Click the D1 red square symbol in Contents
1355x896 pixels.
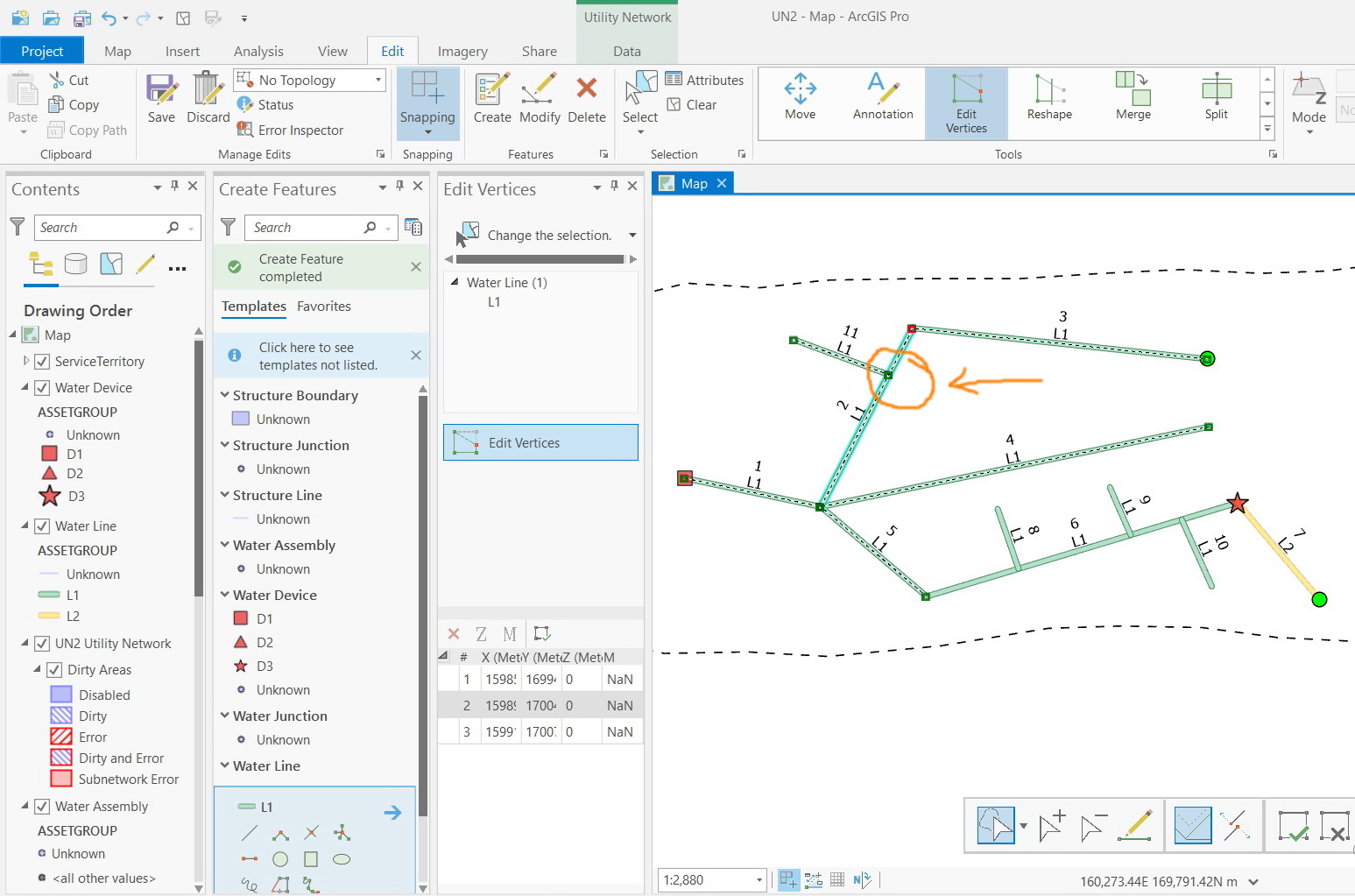click(x=50, y=454)
